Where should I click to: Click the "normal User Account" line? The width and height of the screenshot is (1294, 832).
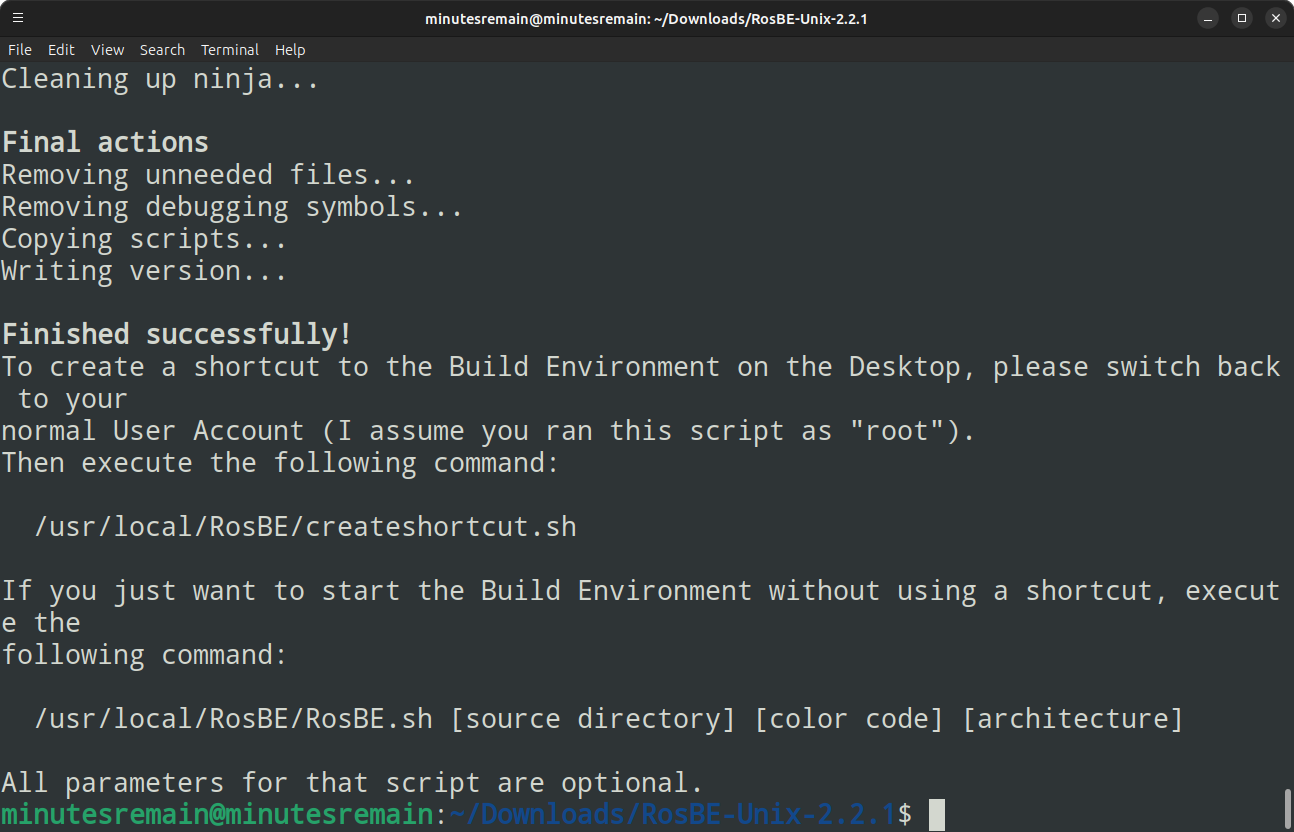(488, 430)
